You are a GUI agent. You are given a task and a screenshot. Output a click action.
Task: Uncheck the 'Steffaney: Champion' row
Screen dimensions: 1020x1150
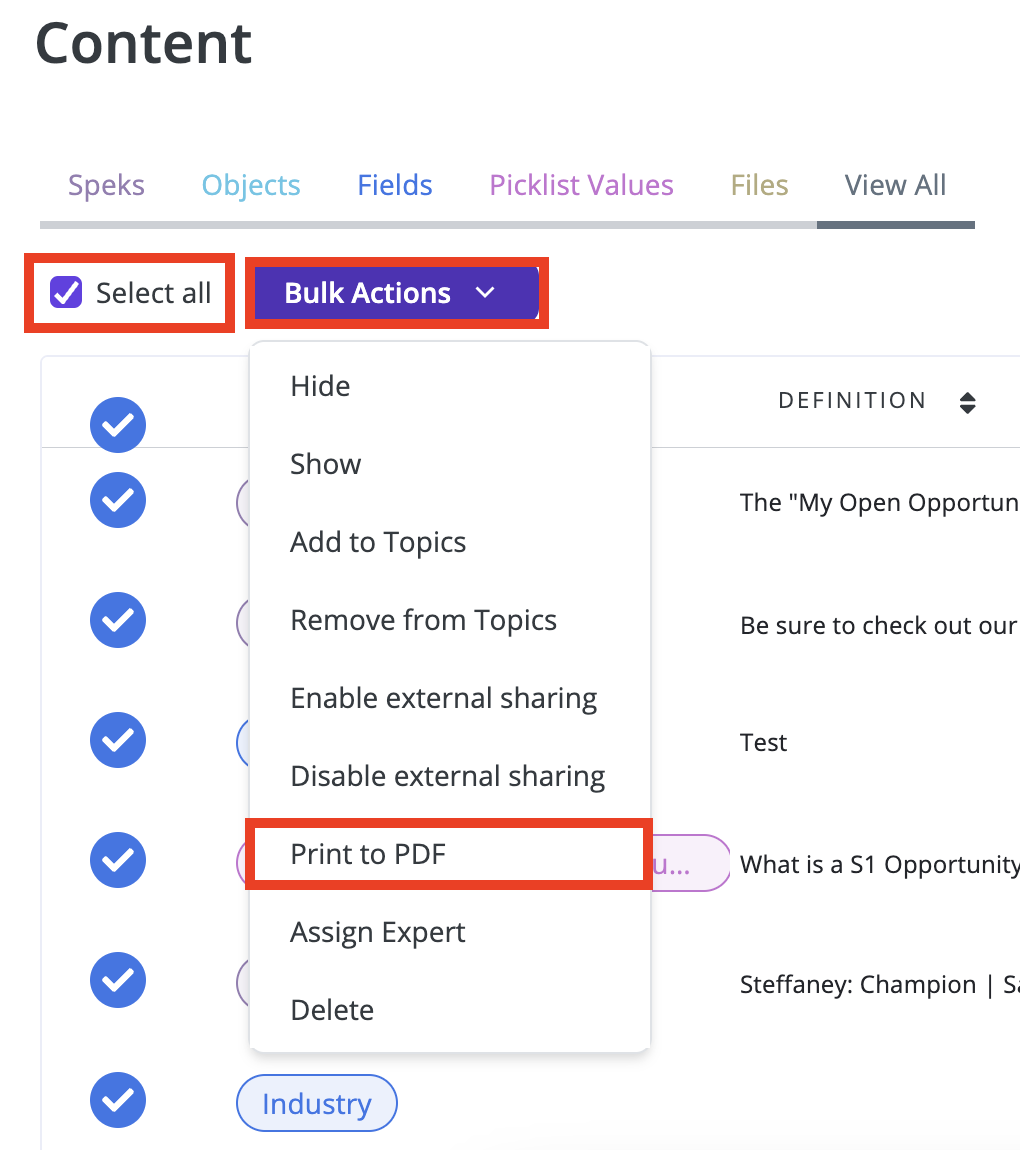pyautogui.click(x=118, y=980)
